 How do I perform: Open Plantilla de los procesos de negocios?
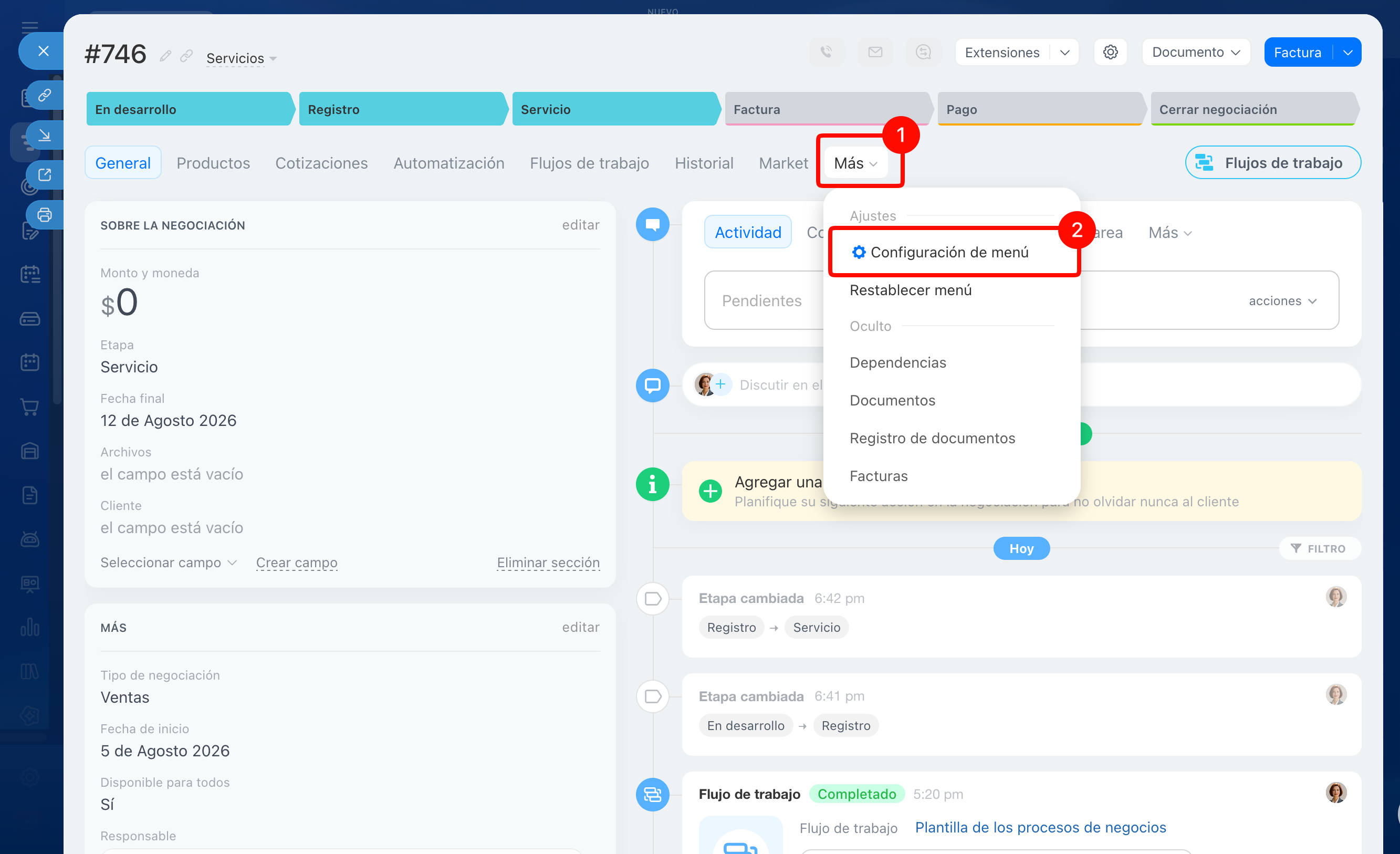coord(1040,827)
